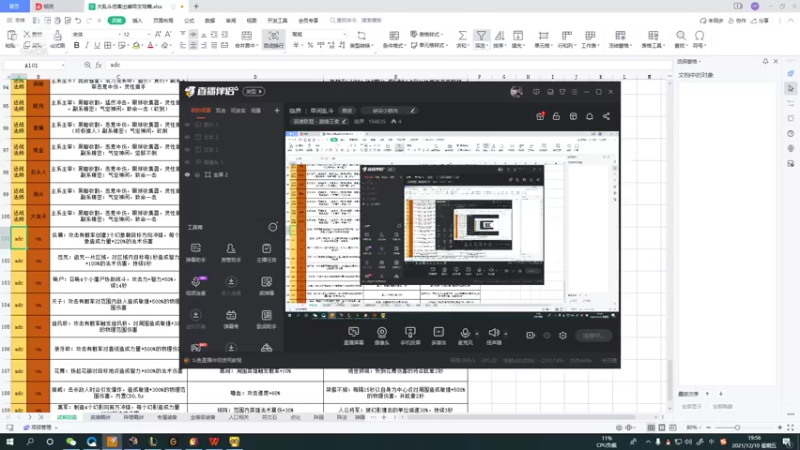Open the find magnifier tool in ribbon

[681, 36]
